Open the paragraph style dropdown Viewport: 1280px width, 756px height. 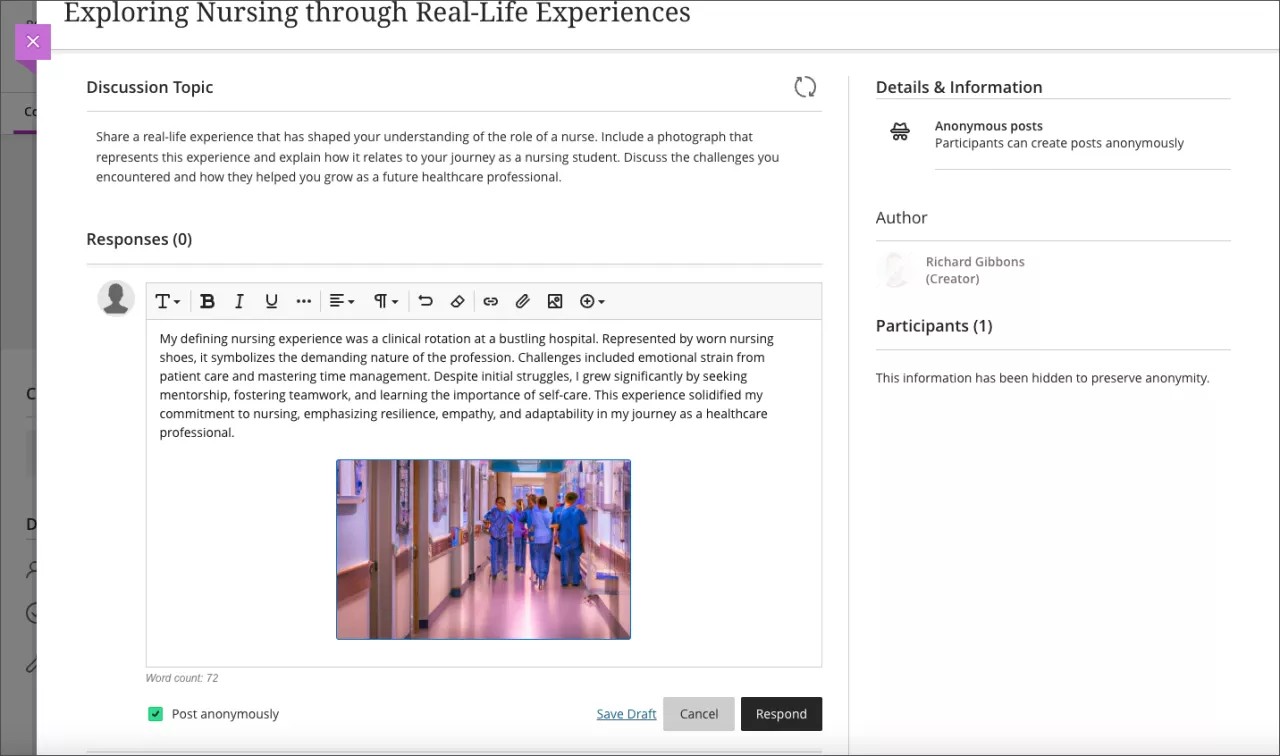click(385, 301)
